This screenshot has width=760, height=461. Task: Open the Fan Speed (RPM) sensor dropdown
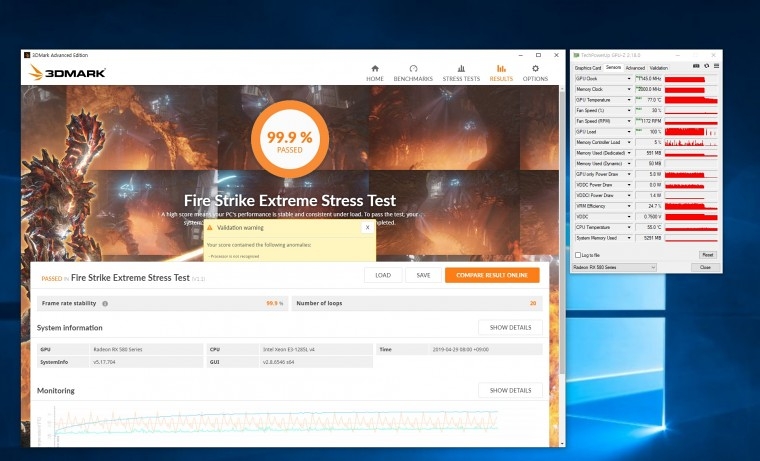629,121
